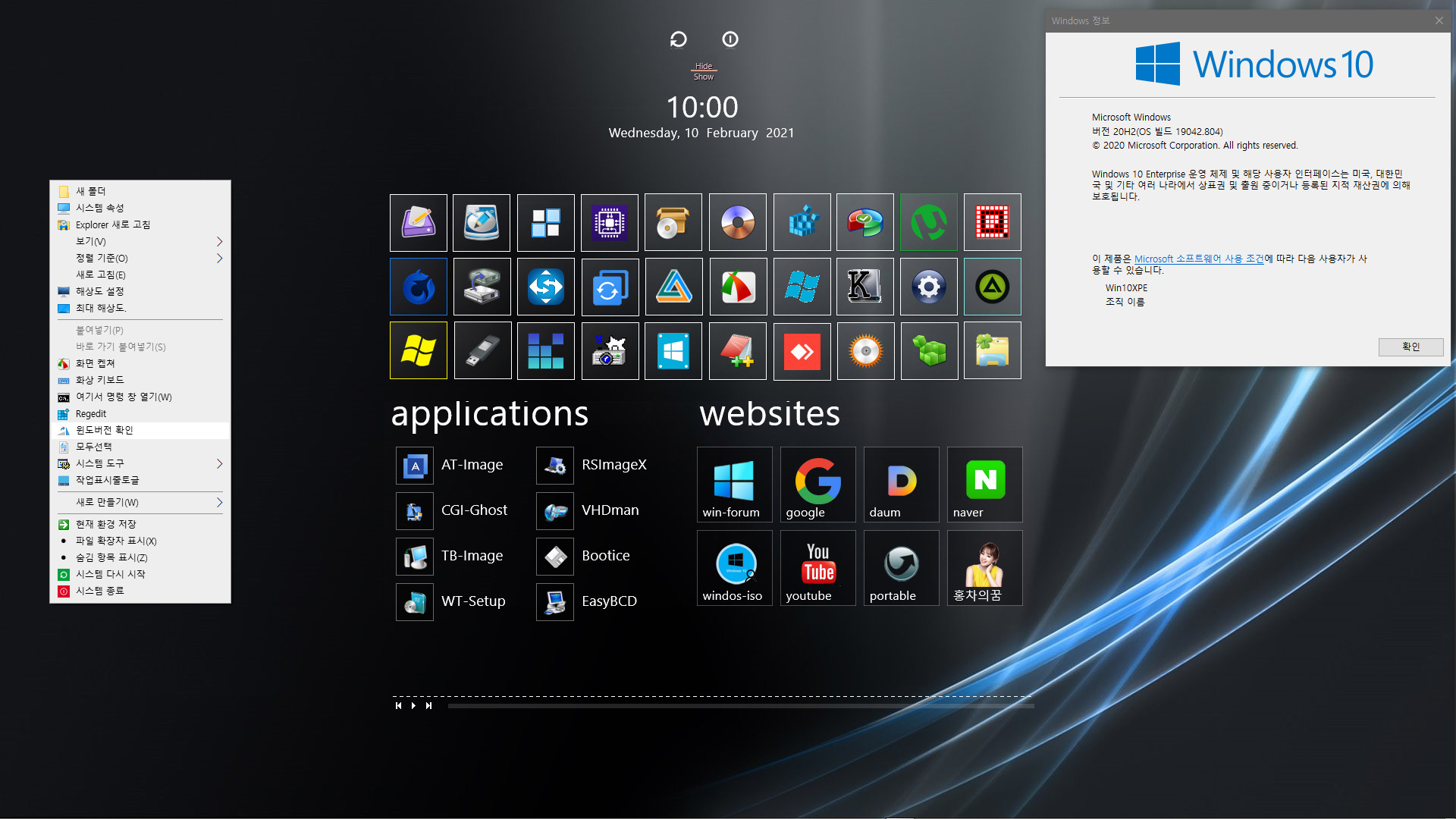Choose 시스템 다시 시작 from menu
The height and width of the screenshot is (819, 1456).
[x=140, y=574]
